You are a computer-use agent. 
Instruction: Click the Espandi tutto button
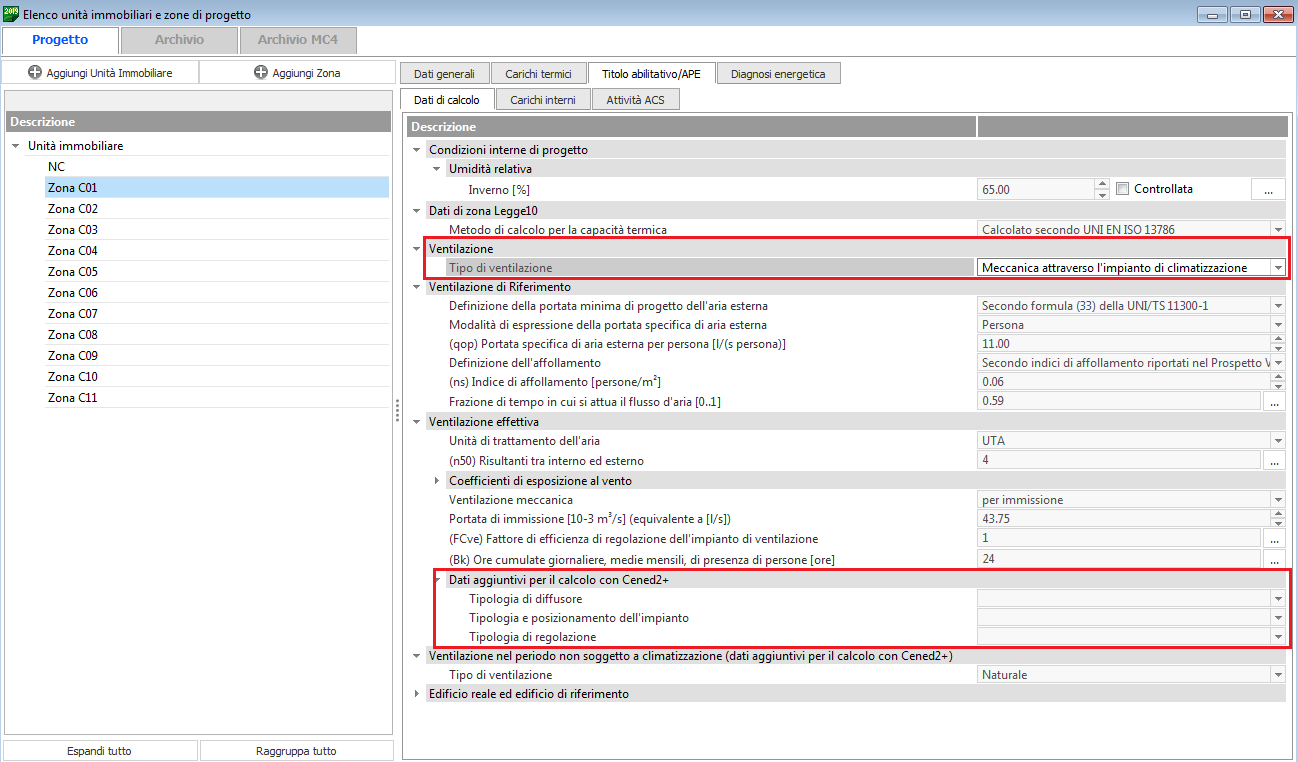click(x=99, y=751)
